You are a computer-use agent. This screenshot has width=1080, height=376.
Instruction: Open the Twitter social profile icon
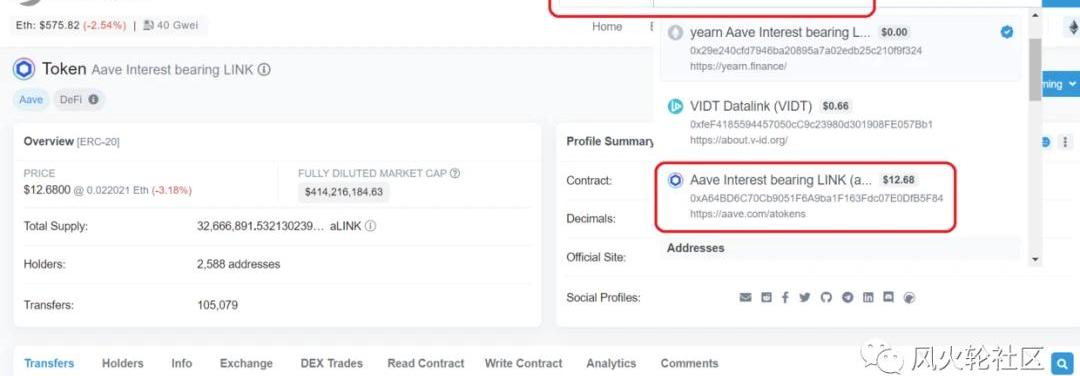point(805,297)
